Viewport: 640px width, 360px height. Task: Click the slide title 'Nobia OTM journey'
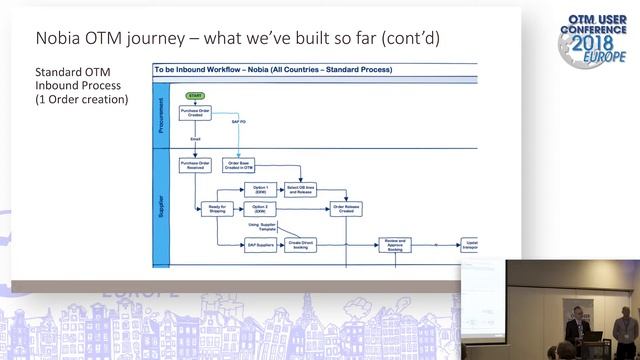coord(238,38)
